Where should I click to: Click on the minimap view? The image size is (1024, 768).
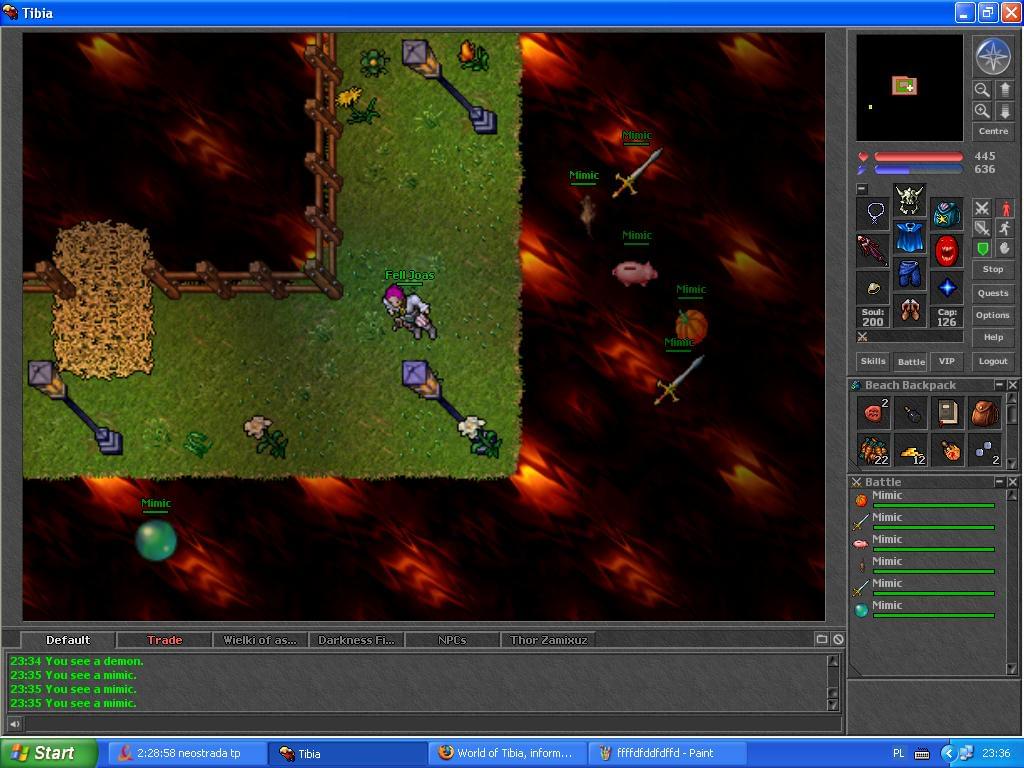tap(909, 88)
